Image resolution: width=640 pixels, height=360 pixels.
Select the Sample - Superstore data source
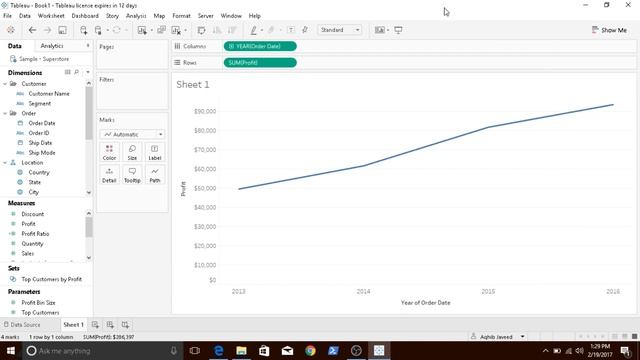pyautogui.click(x=44, y=59)
